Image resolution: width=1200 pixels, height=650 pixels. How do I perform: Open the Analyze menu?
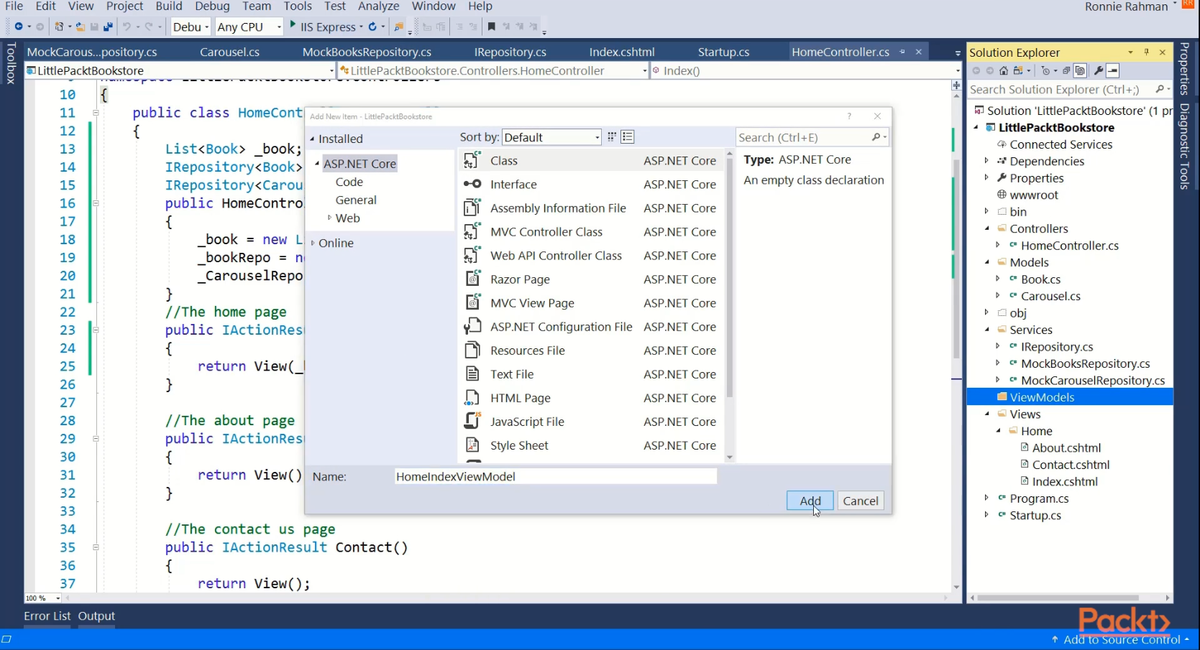tap(378, 6)
